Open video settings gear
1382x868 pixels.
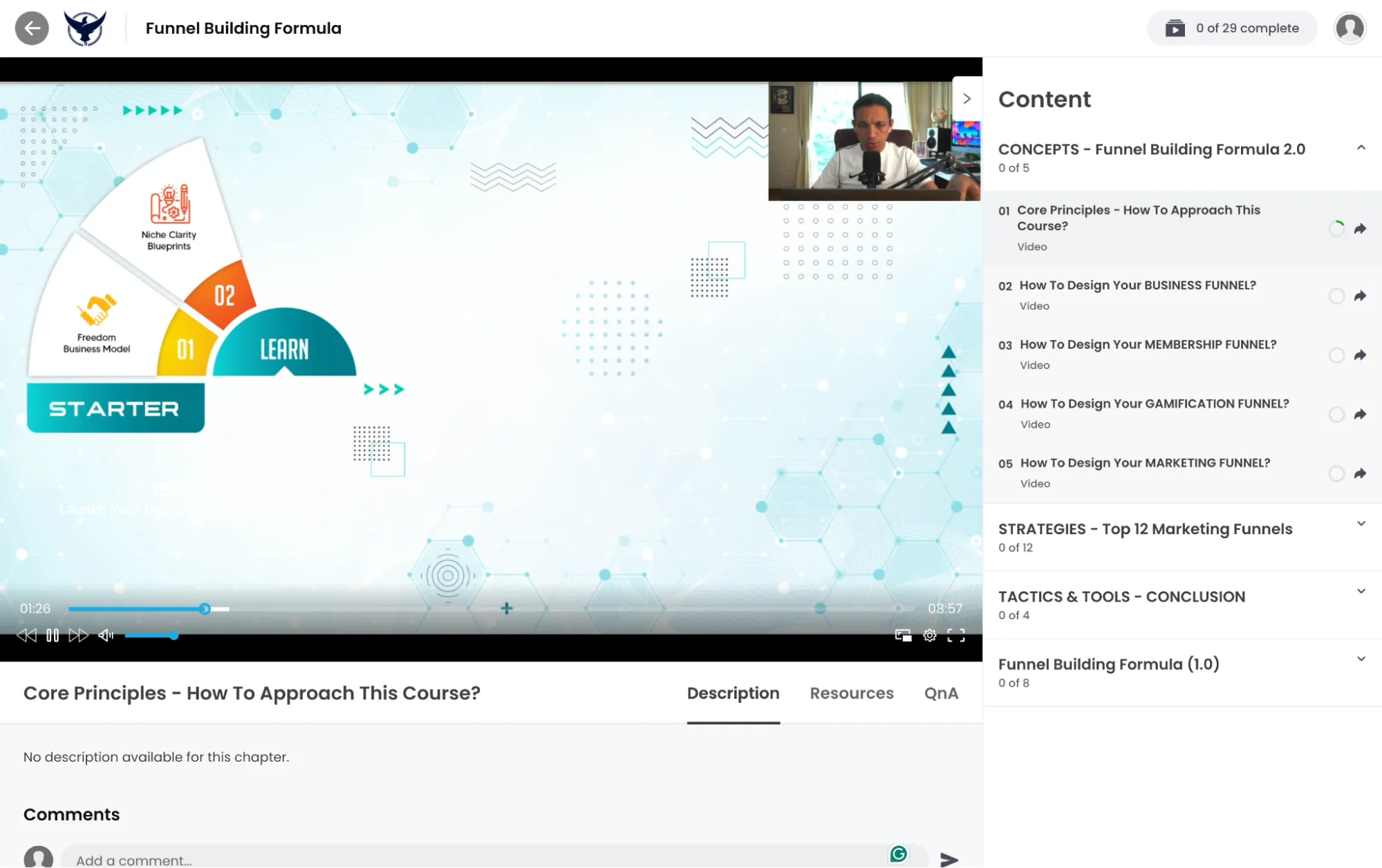click(930, 636)
